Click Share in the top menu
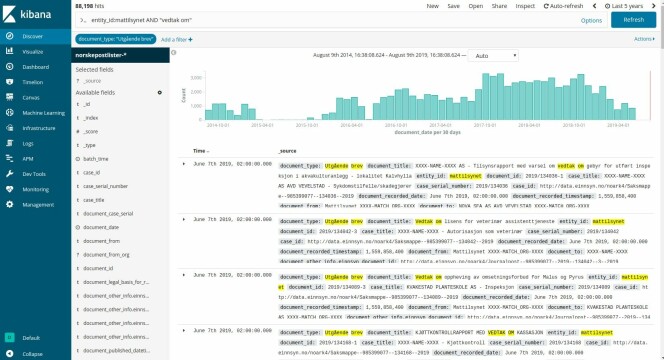This screenshot has height=360, width=664. [499, 6]
